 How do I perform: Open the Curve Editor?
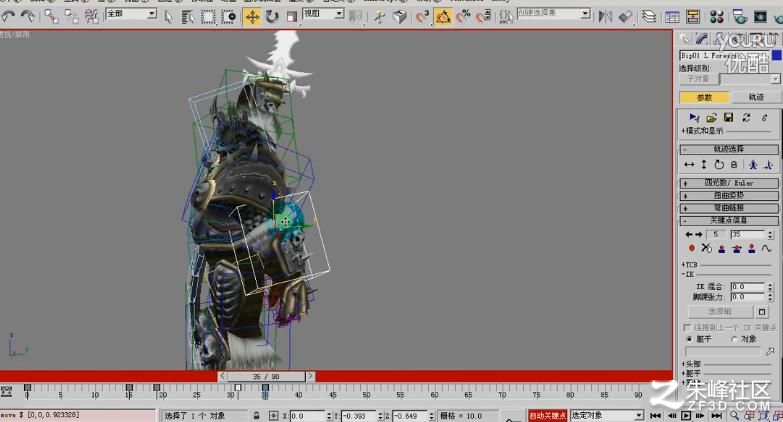click(x=672, y=17)
